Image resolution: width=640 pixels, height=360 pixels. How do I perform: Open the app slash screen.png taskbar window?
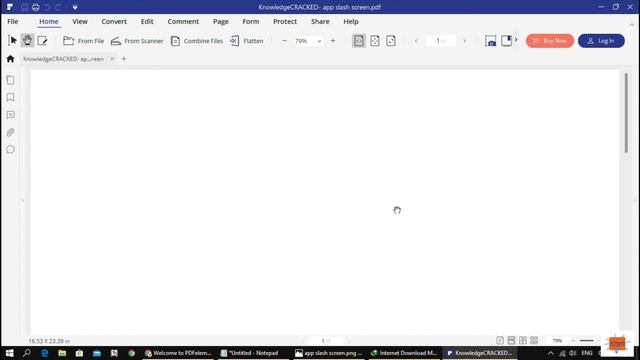328,353
